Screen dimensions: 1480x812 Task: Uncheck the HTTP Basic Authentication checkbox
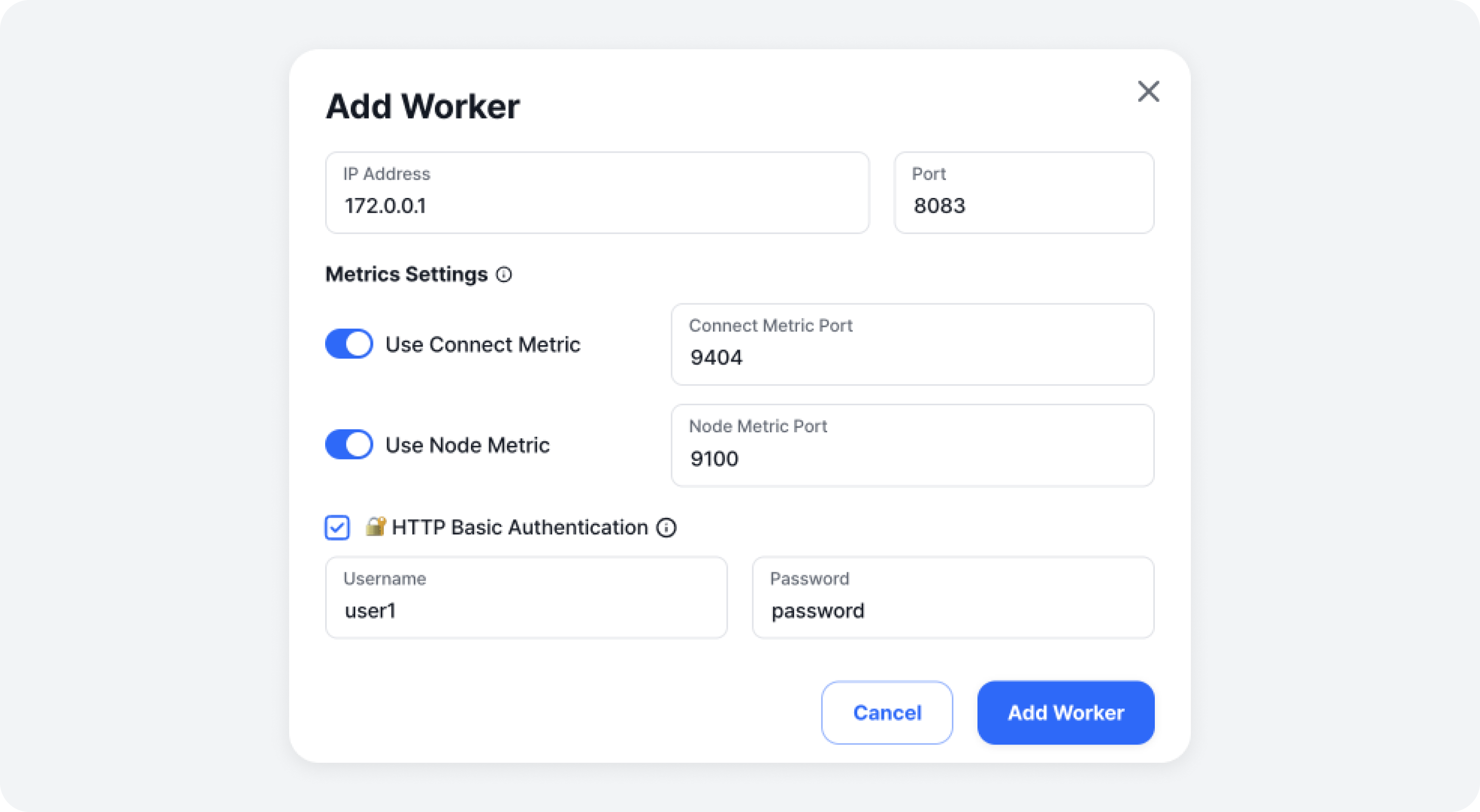click(x=337, y=527)
